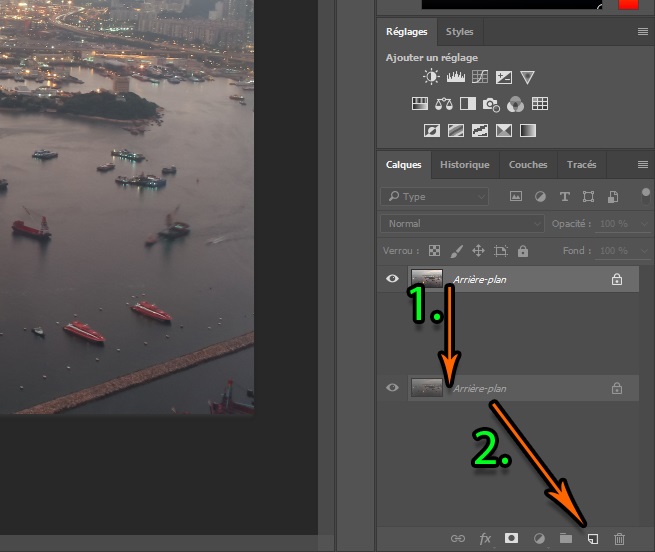Select the top Arrière-plan layer thumbnail

(x=427, y=279)
